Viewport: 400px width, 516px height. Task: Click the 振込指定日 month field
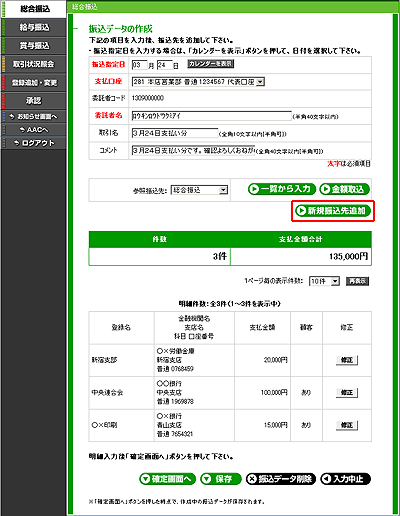pyautogui.click(x=140, y=65)
